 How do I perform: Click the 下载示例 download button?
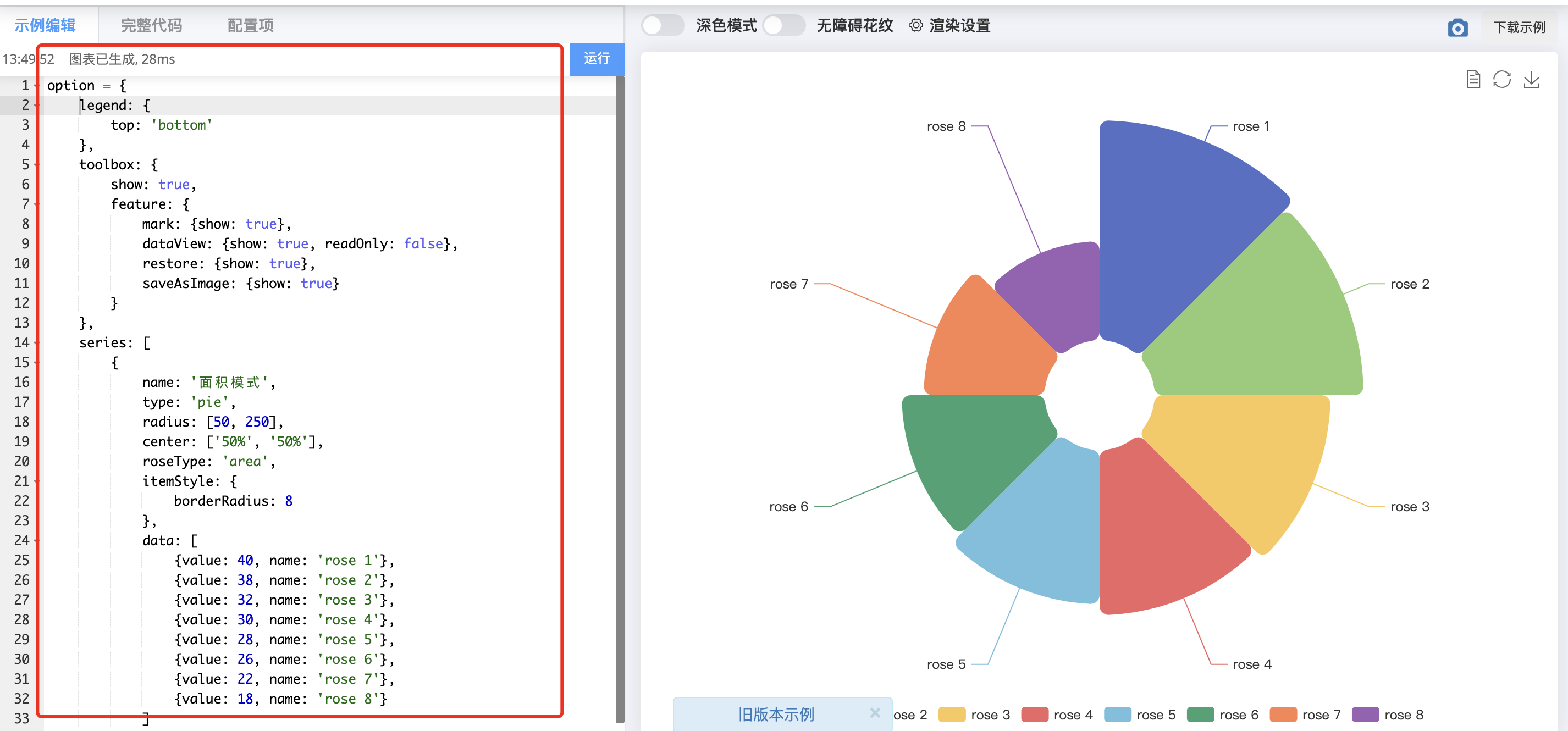(1519, 27)
